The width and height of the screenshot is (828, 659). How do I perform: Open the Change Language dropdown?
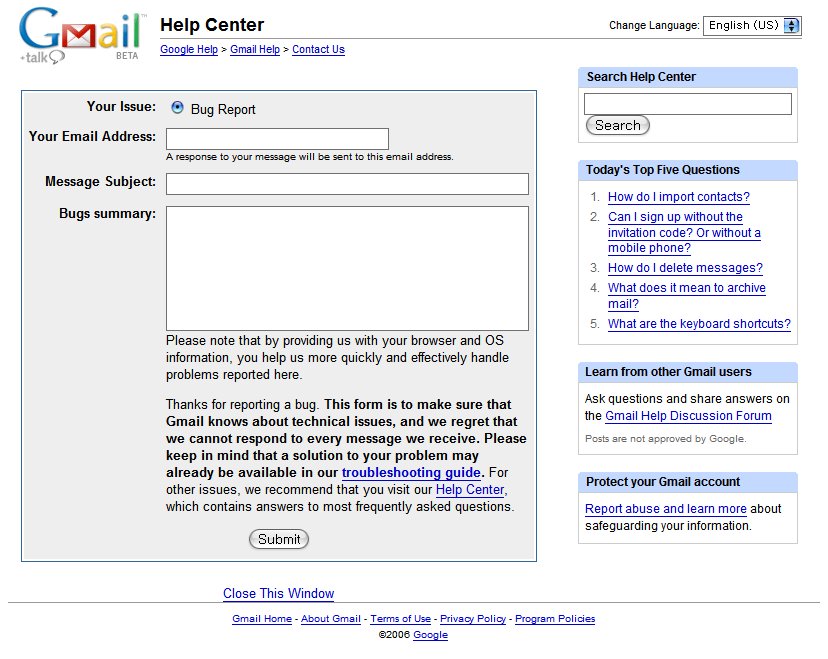click(752, 25)
